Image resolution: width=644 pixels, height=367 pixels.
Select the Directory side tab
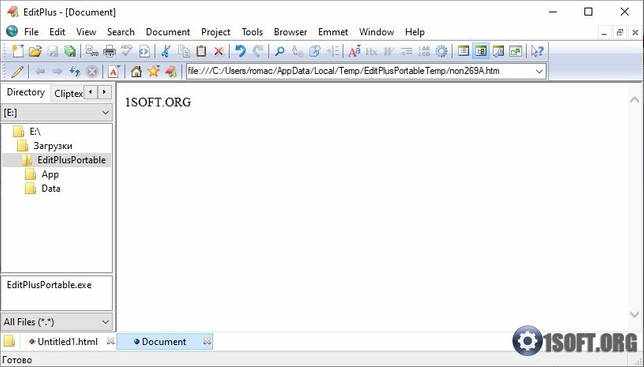[25, 92]
